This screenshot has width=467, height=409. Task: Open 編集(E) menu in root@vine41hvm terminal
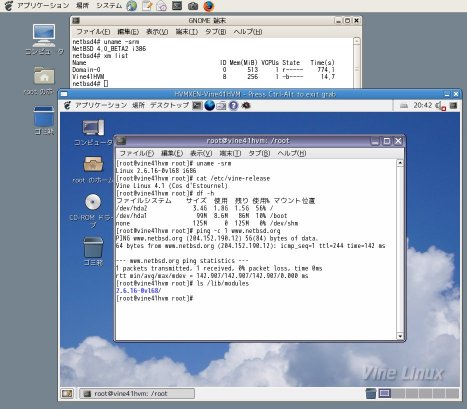click(x=172, y=153)
